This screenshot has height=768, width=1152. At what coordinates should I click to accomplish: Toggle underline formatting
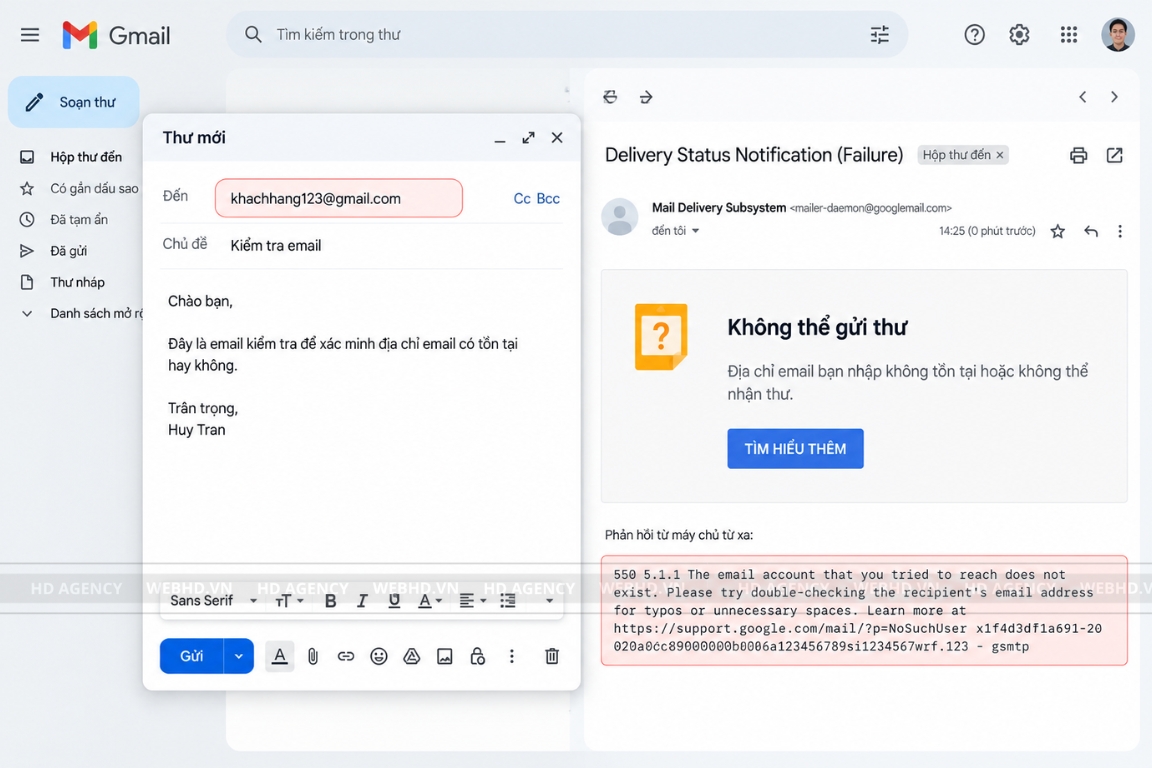[x=394, y=601]
